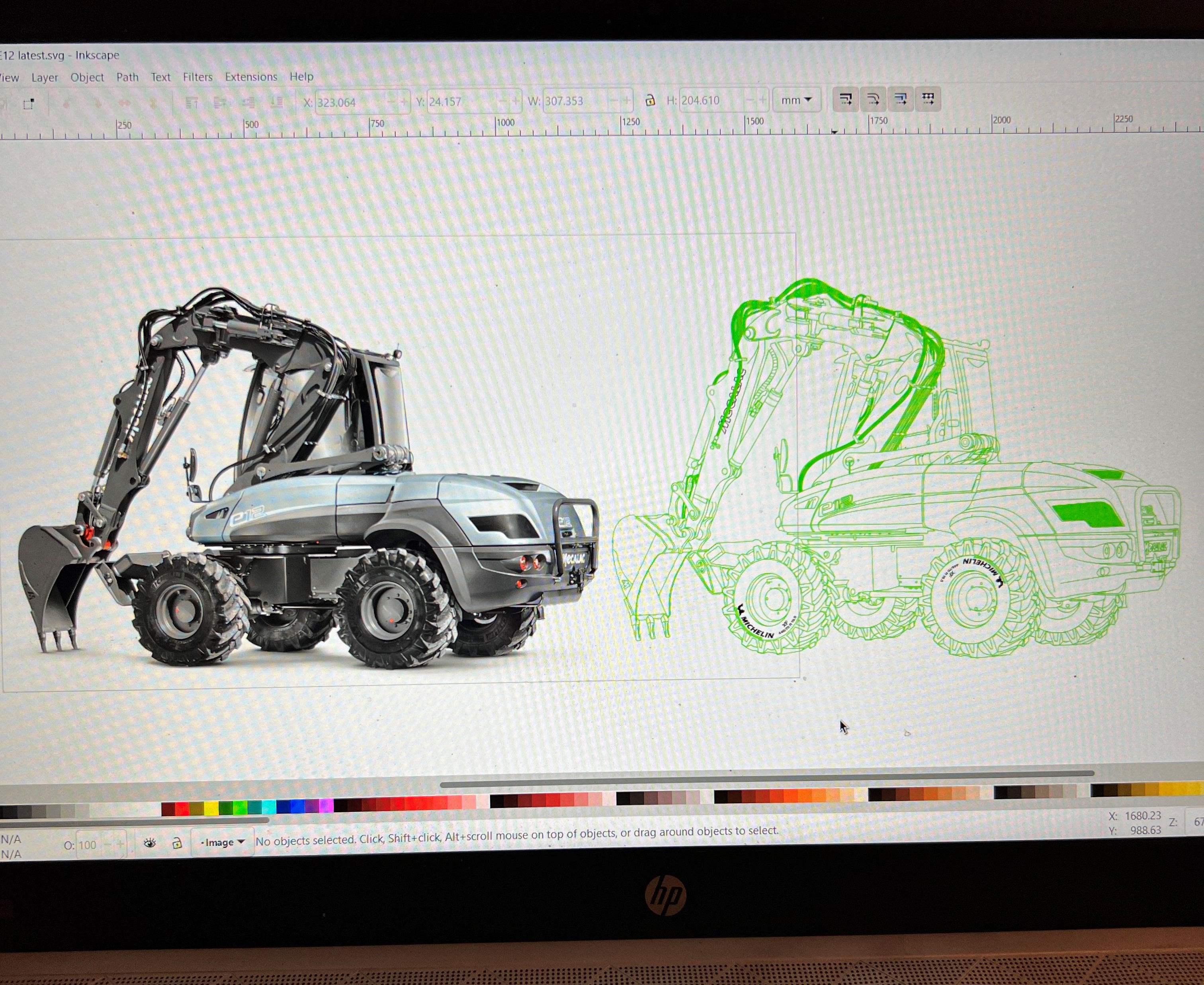The height and width of the screenshot is (985, 1204).
Task: Decrease X value with minus stepper
Action: point(391,103)
